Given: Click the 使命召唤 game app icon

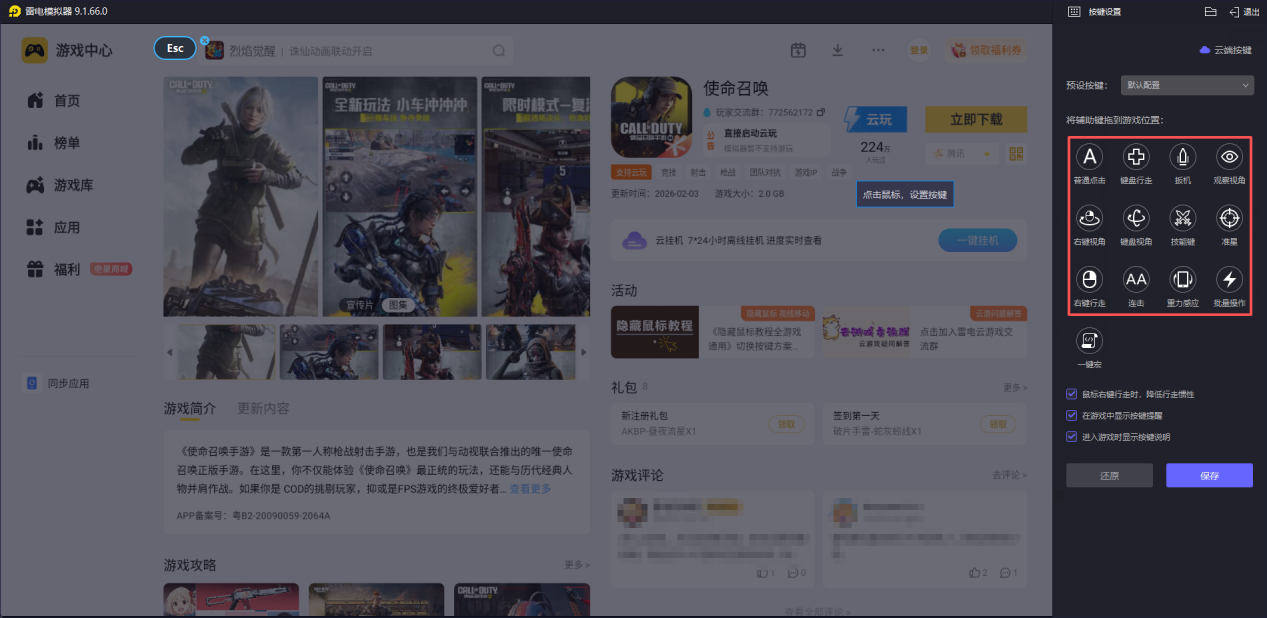Looking at the screenshot, I should [x=651, y=117].
